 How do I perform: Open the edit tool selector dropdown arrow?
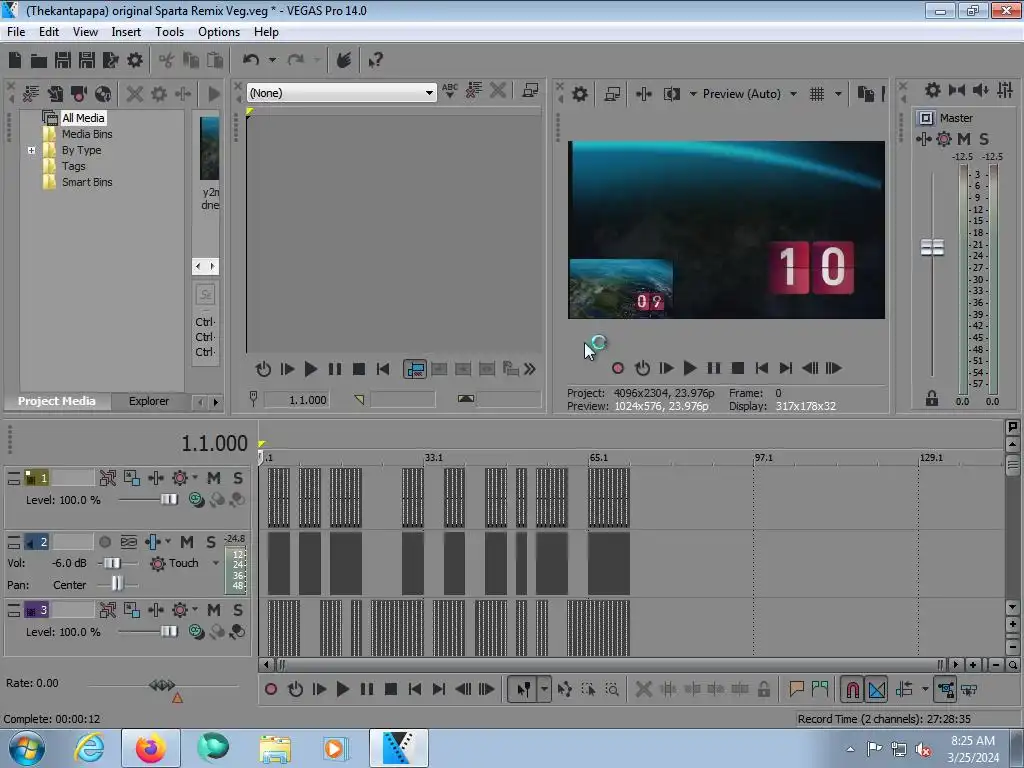(x=544, y=689)
